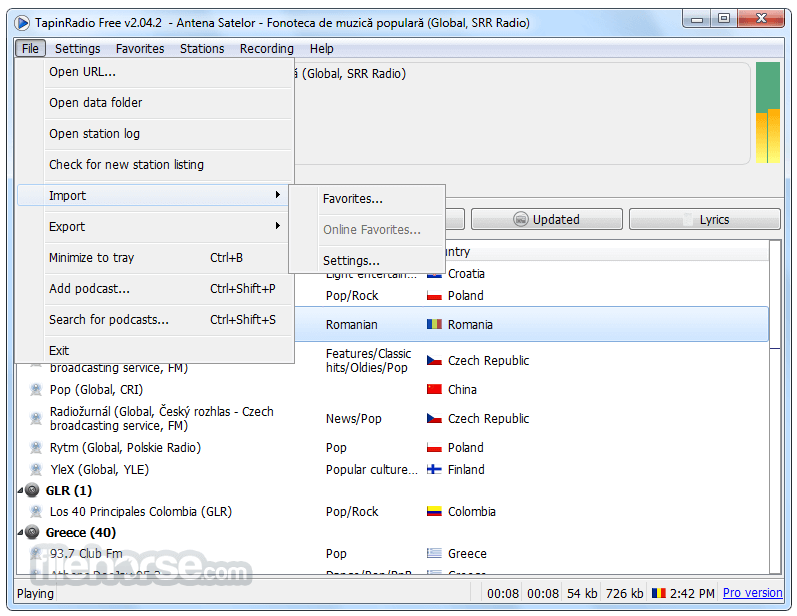The image size is (797, 616).
Task: Select Los 40 Principales Colombia (GLR)
Action: (x=141, y=512)
